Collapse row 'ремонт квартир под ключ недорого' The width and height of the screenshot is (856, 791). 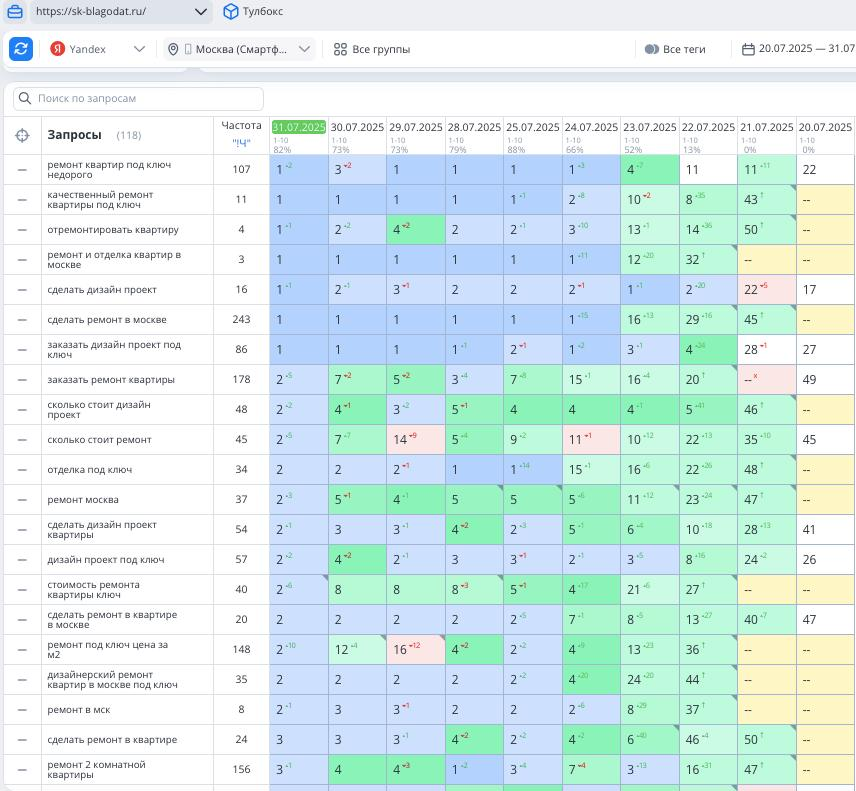tap(22, 170)
